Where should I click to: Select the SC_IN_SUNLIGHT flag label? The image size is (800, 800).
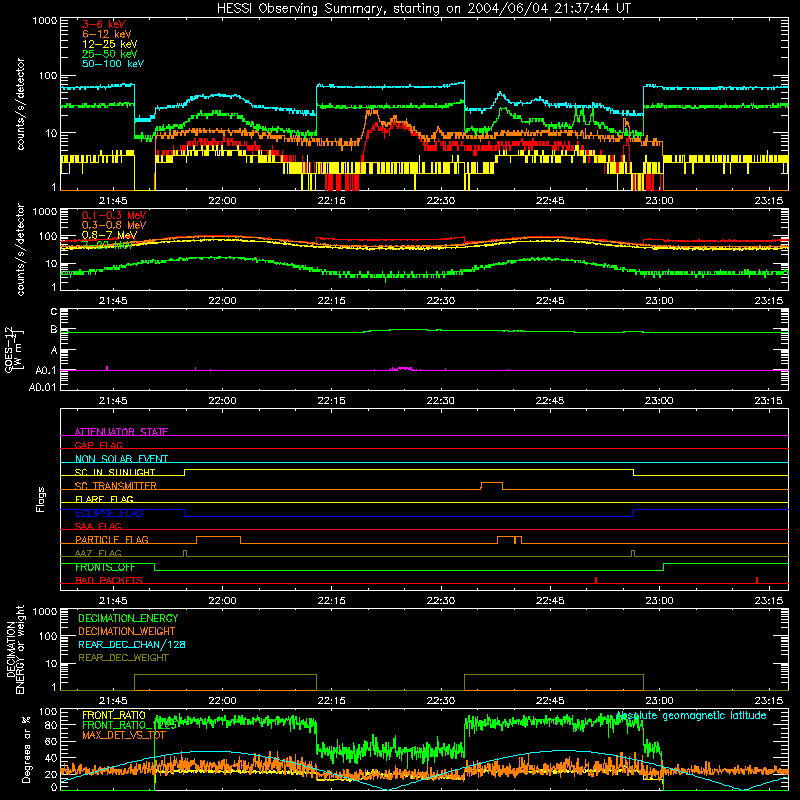(115, 472)
